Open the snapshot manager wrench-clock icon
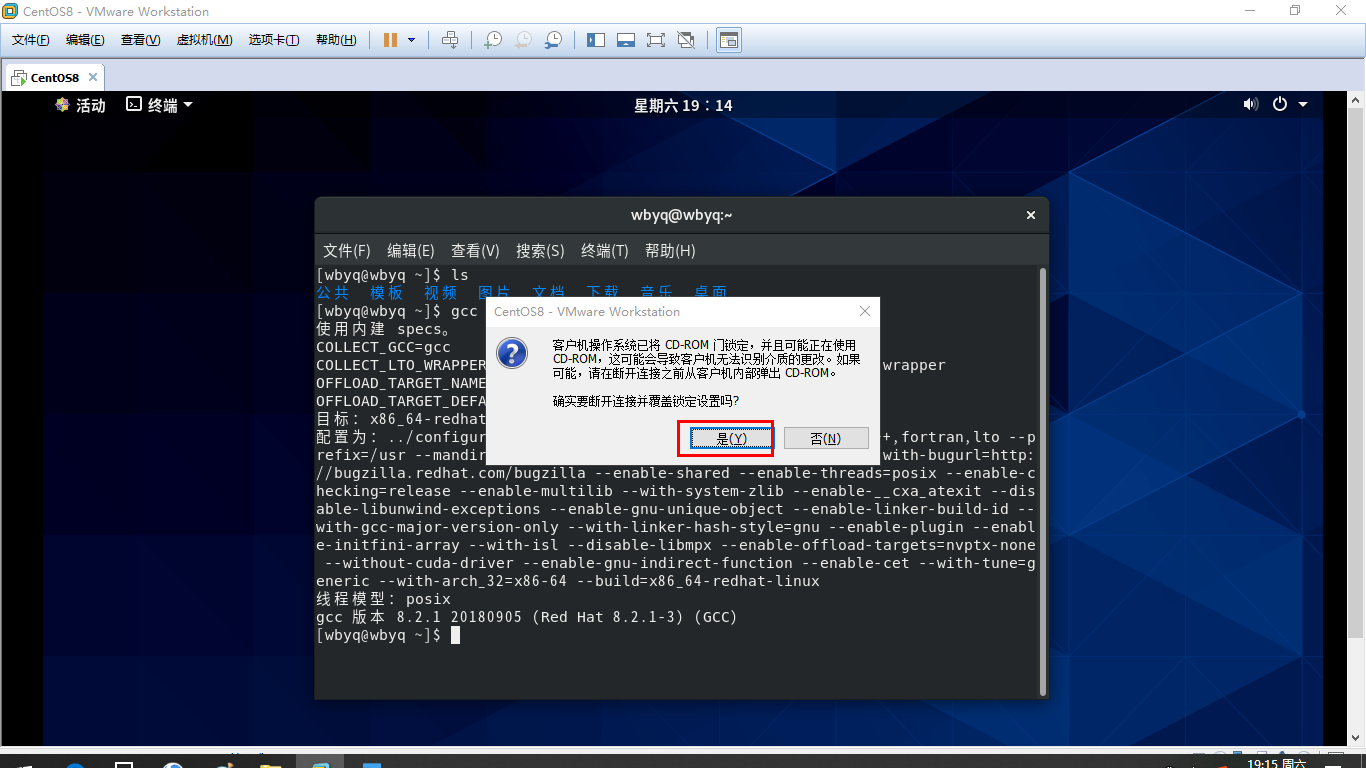The height and width of the screenshot is (768, 1366). (x=553, y=40)
